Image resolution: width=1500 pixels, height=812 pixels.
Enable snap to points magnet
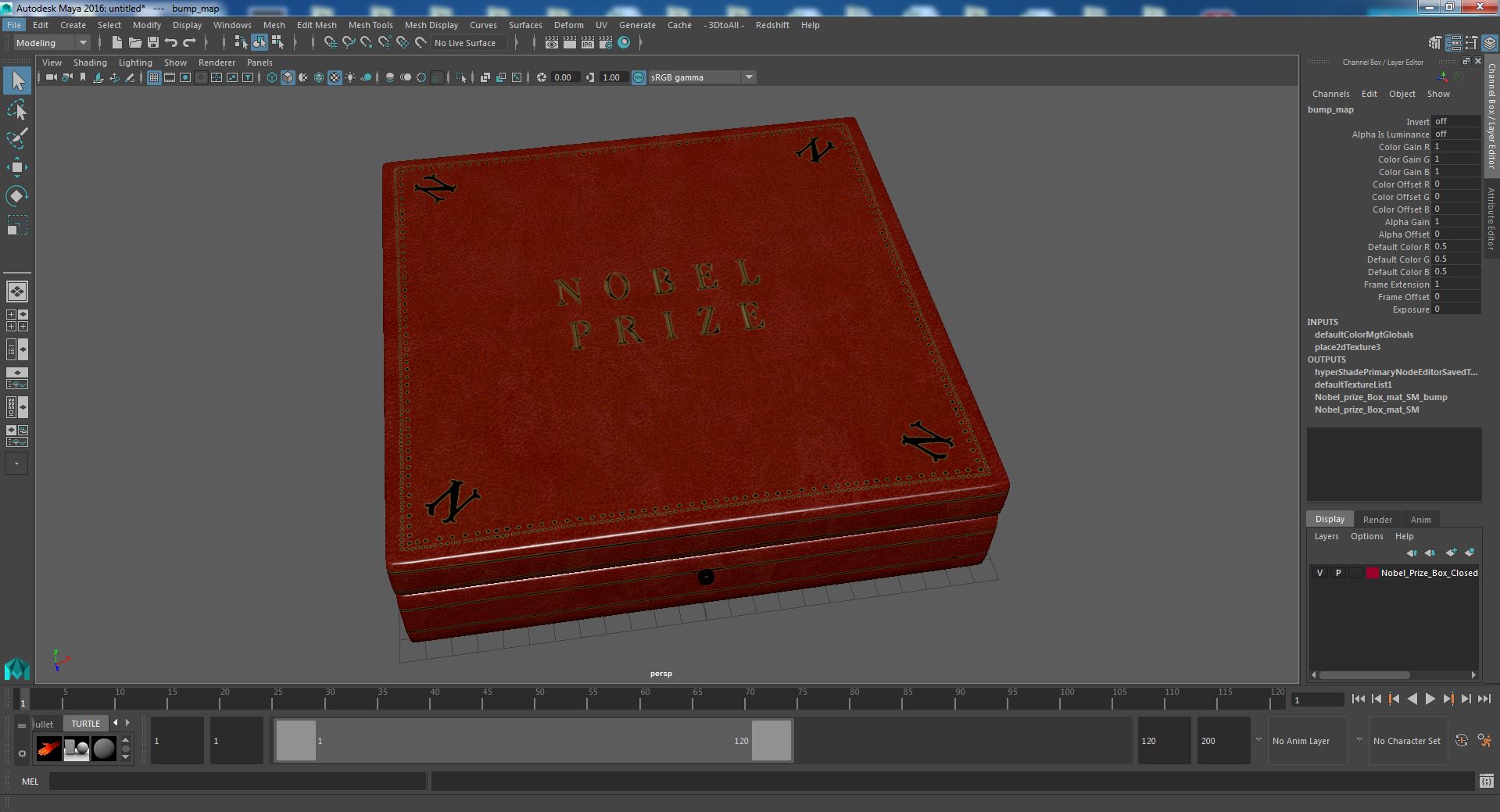[367, 43]
